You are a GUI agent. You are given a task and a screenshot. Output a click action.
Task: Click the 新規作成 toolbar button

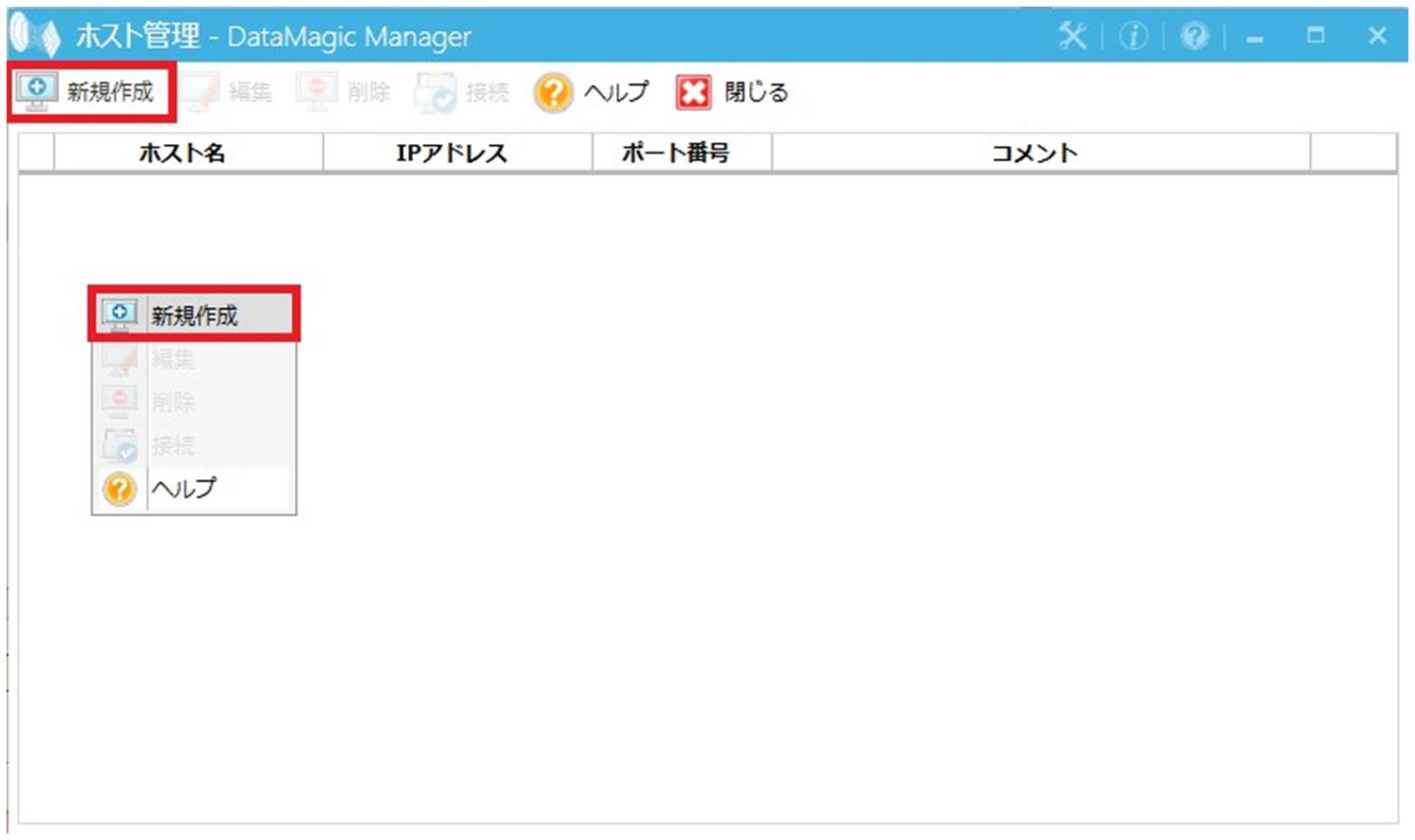pos(90,91)
